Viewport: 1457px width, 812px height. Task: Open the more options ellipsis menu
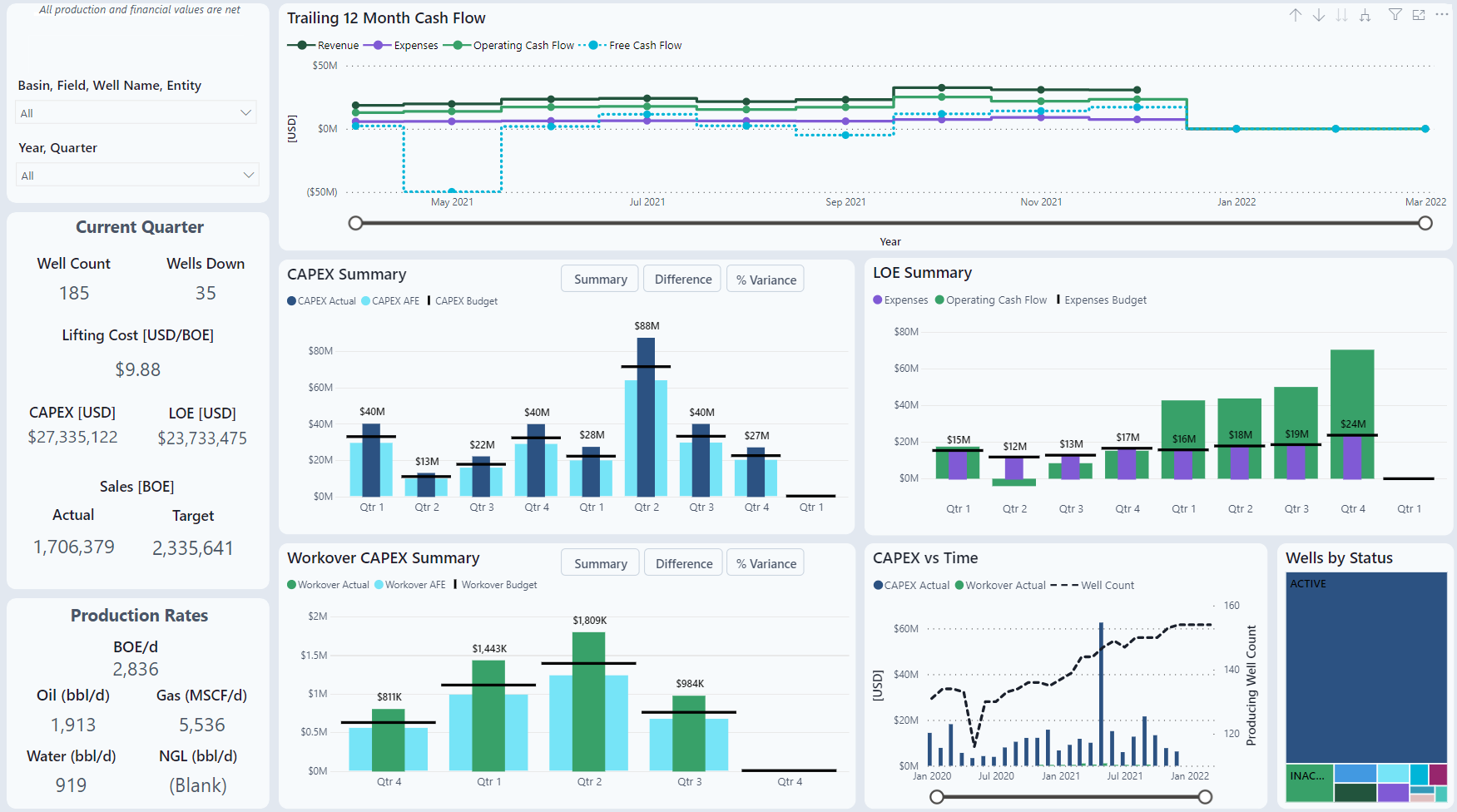click(1442, 15)
